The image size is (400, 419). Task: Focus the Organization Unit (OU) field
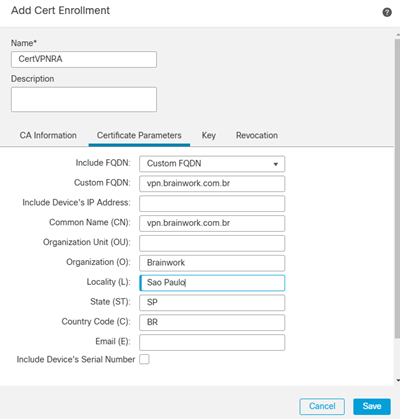(212, 243)
